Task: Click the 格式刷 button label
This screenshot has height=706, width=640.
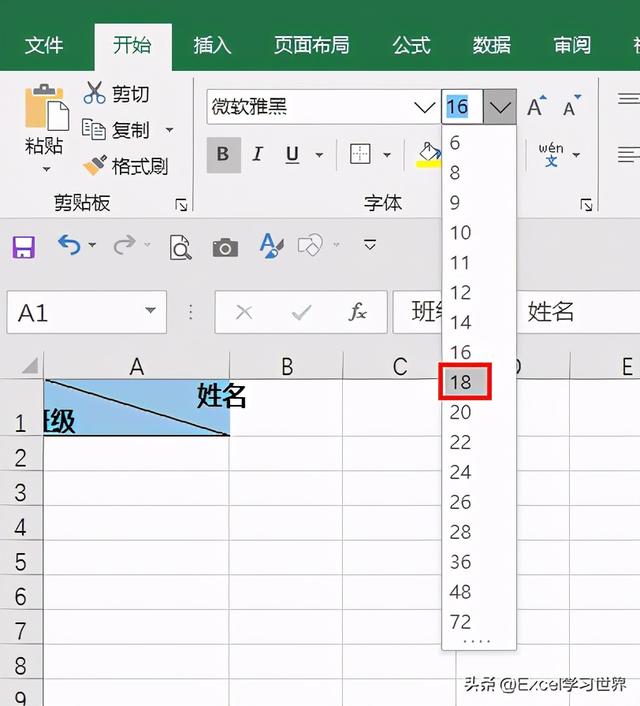Action: (140, 167)
